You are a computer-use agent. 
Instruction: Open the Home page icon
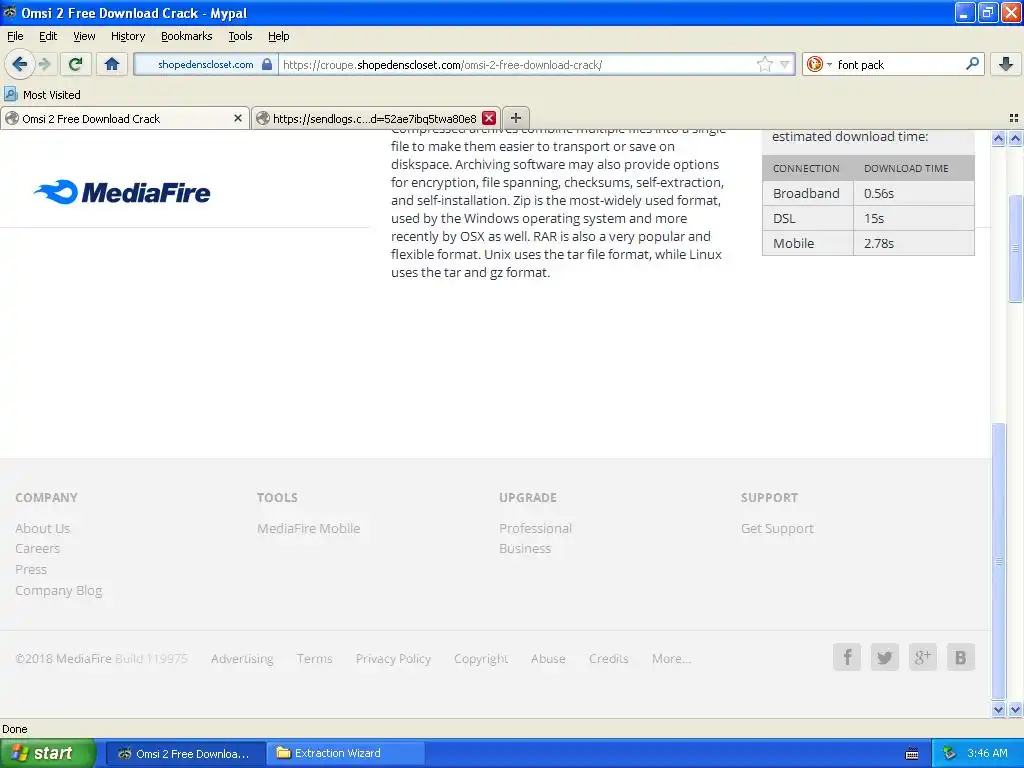pos(112,64)
